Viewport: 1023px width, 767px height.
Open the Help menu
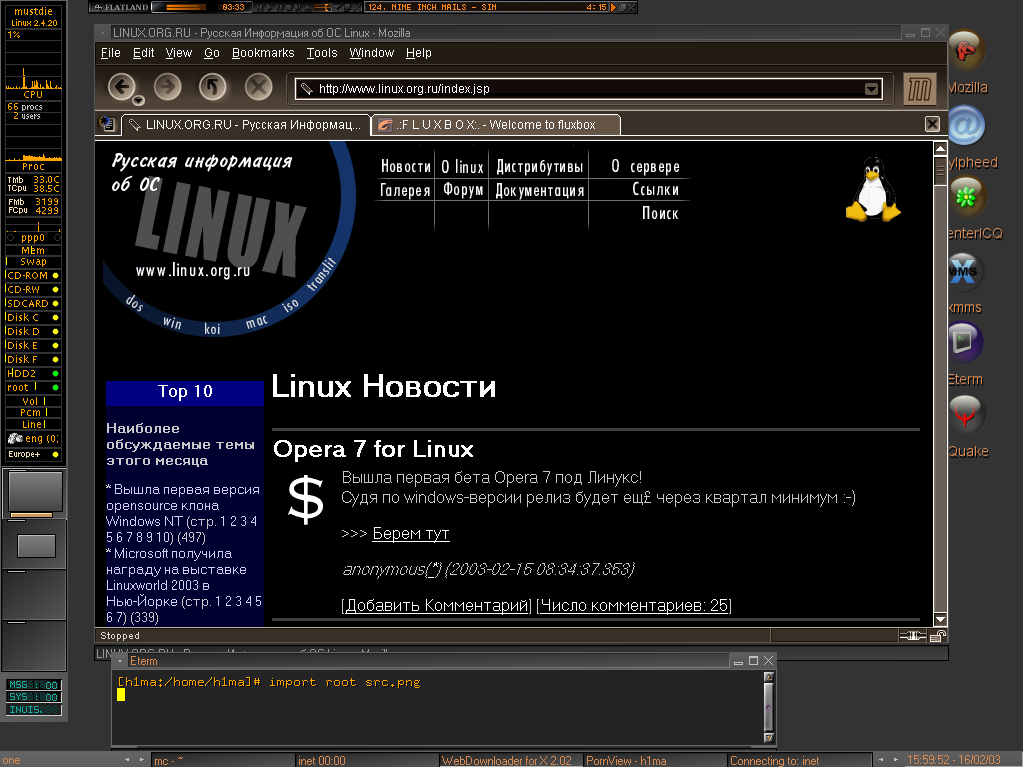(418, 53)
